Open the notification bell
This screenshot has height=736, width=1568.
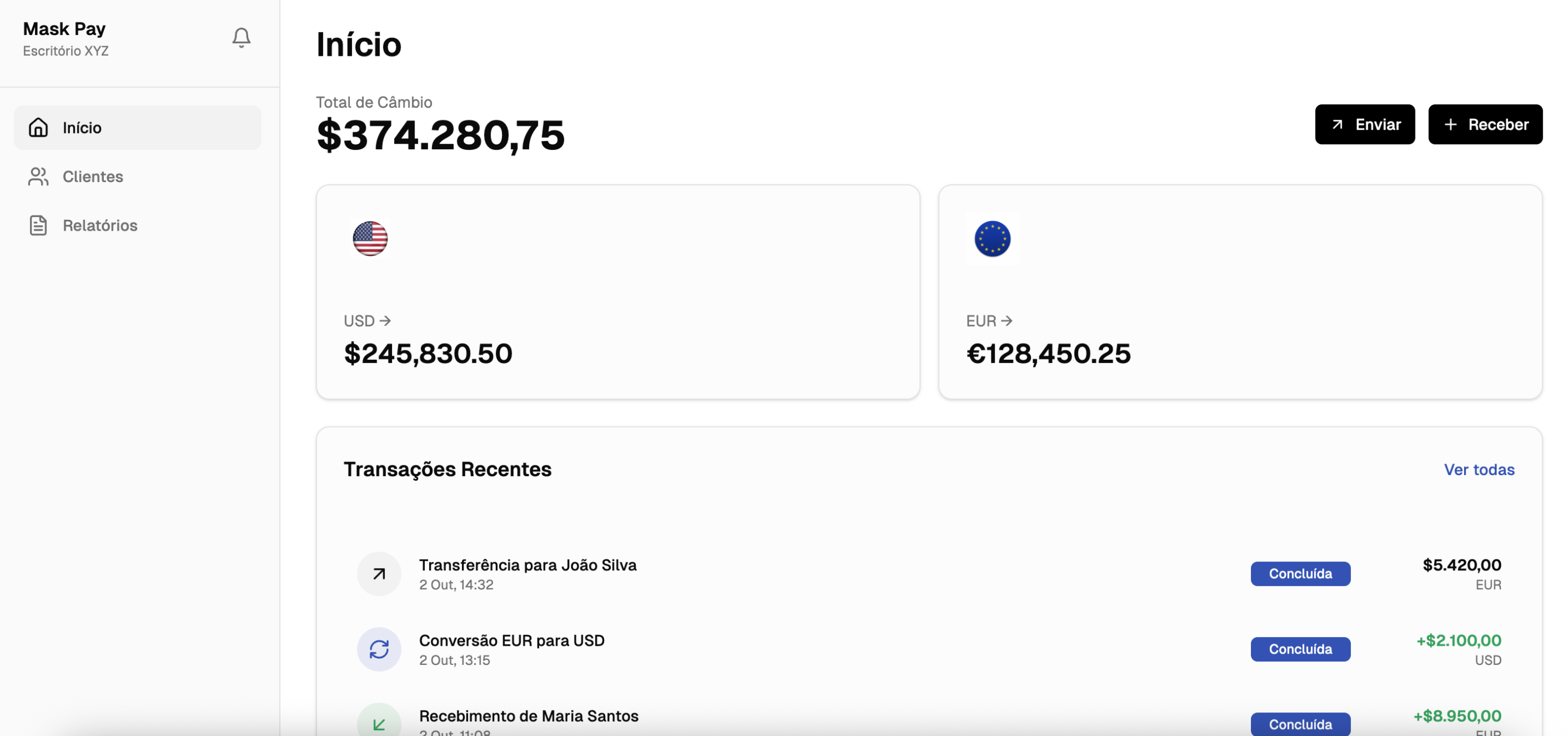click(241, 37)
